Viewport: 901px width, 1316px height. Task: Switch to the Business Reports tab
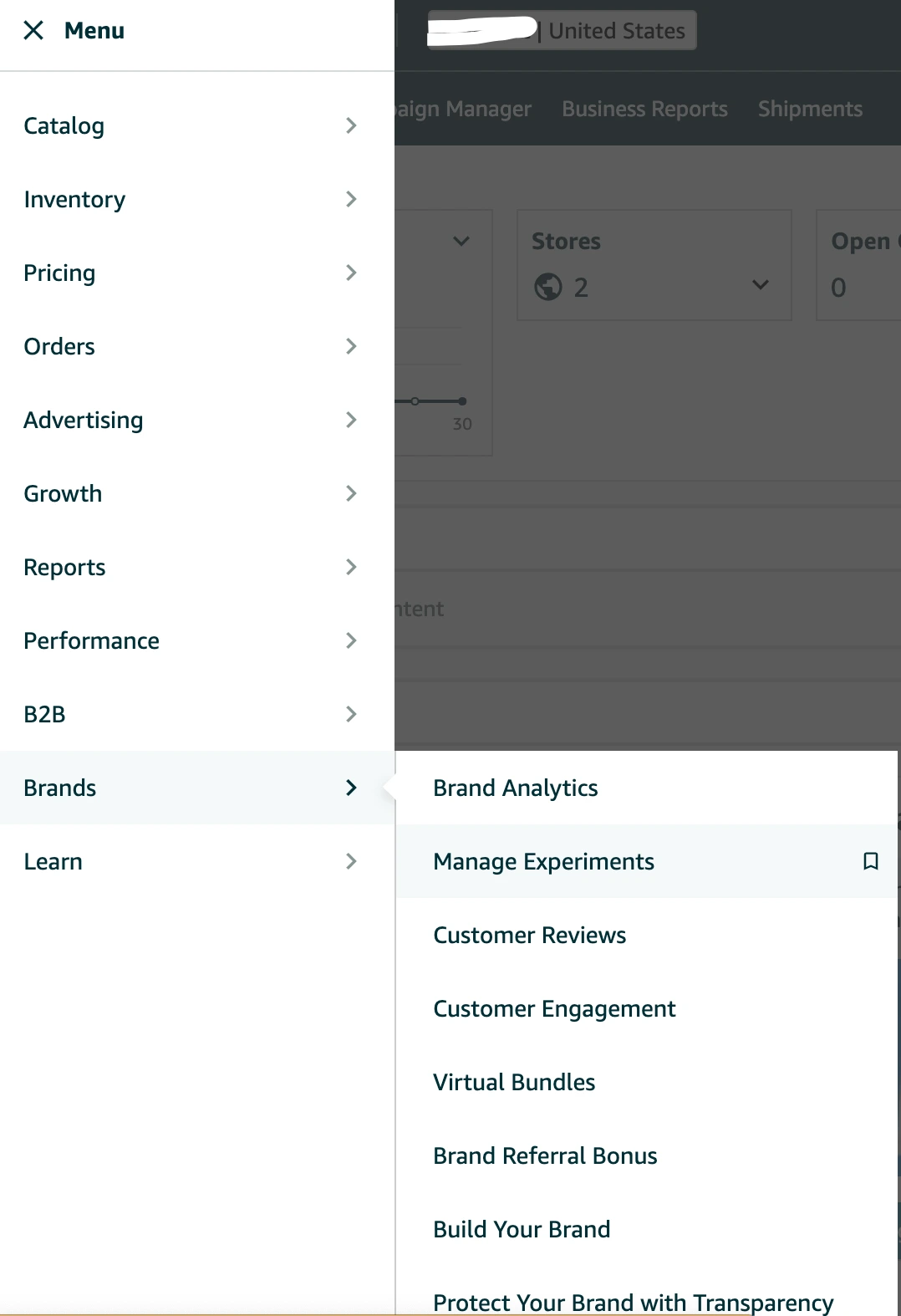pyautogui.click(x=644, y=110)
